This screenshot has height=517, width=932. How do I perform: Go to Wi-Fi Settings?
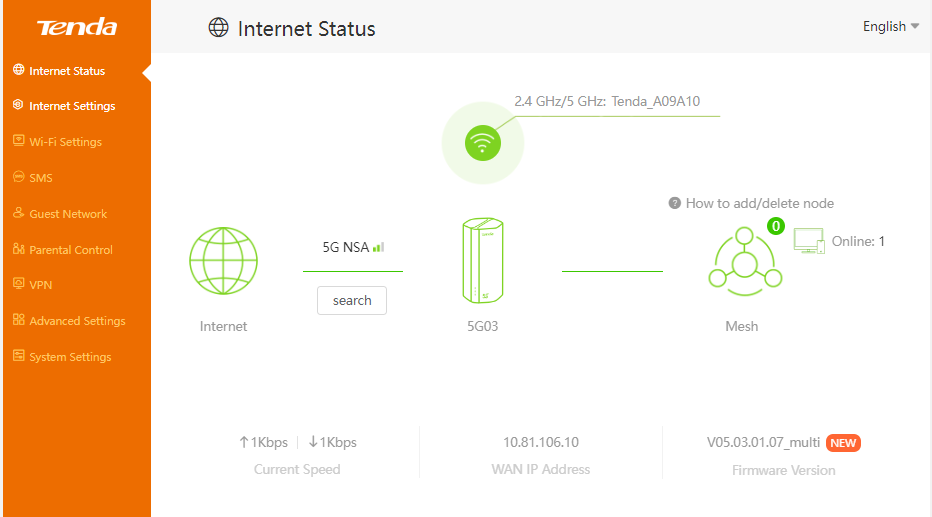coord(65,142)
